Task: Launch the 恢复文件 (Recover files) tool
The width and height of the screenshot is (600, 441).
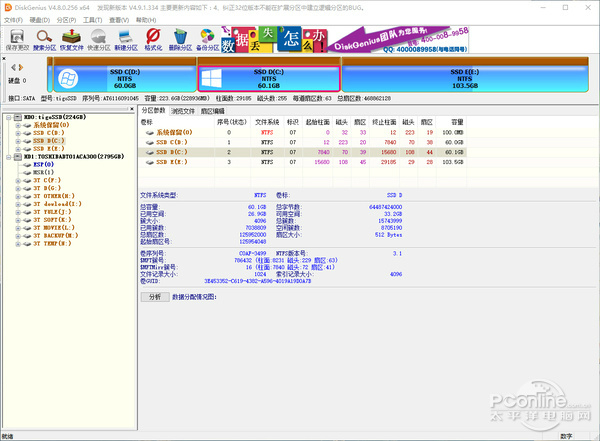Action: click(72, 40)
